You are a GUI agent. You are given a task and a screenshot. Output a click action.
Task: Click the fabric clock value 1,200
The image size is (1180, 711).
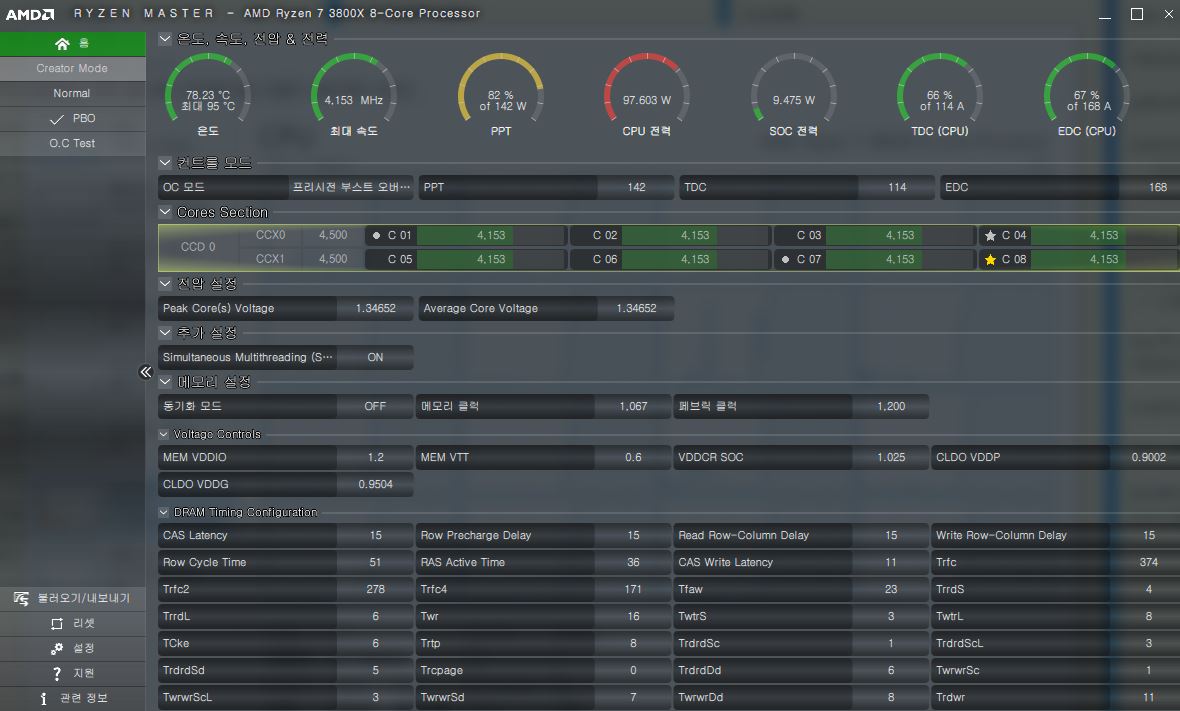[891, 406]
